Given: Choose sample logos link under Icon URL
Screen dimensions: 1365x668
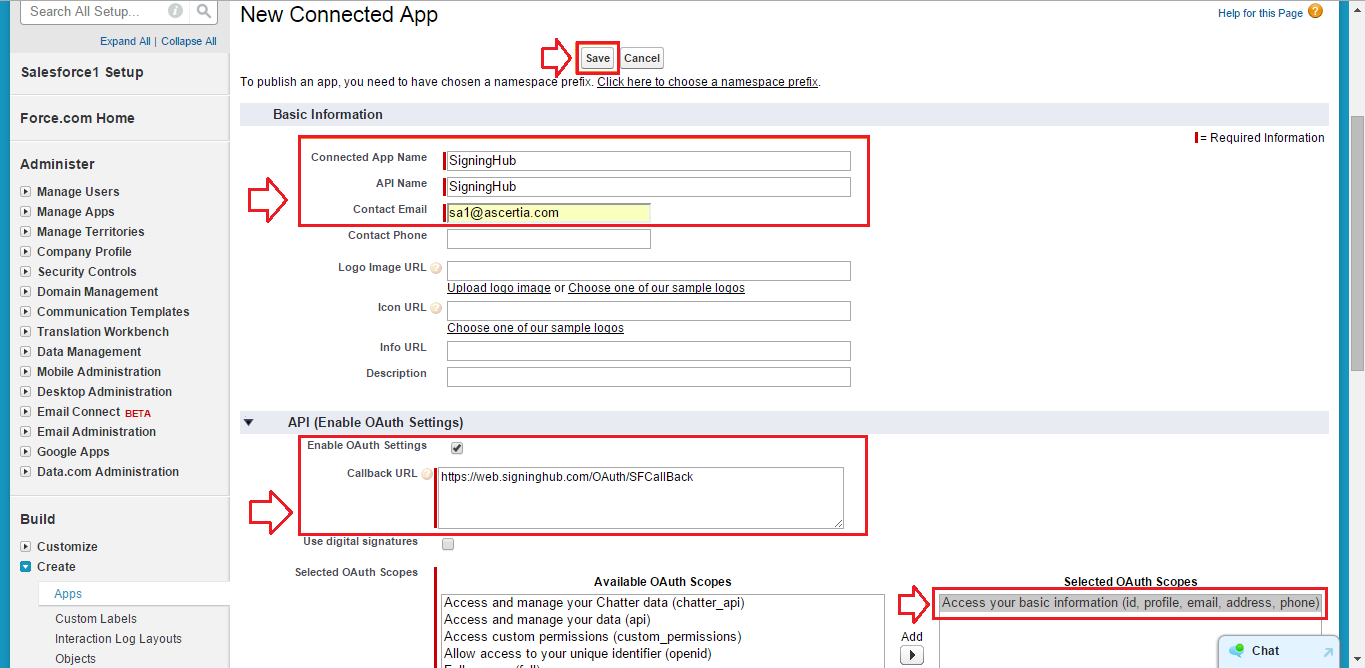Looking at the screenshot, I should (x=535, y=328).
